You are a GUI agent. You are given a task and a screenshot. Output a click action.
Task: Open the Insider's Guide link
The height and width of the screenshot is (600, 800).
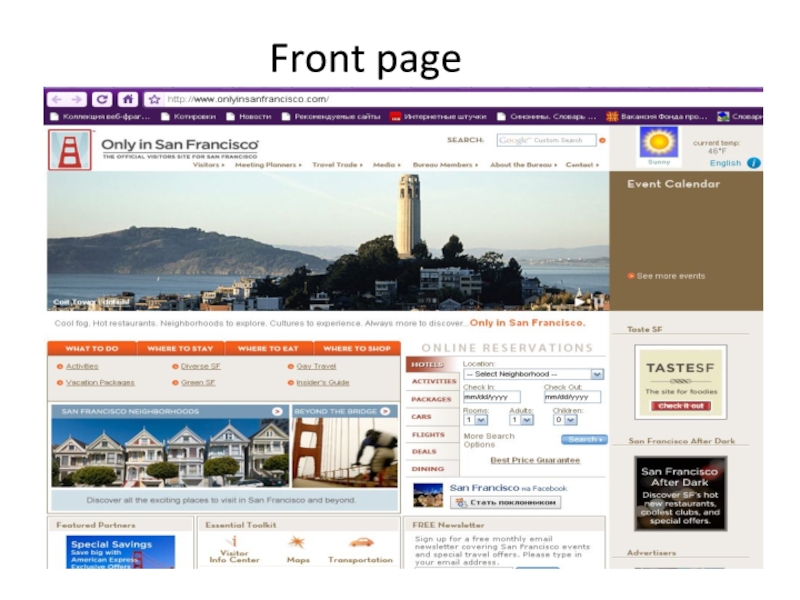coord(323,383)
